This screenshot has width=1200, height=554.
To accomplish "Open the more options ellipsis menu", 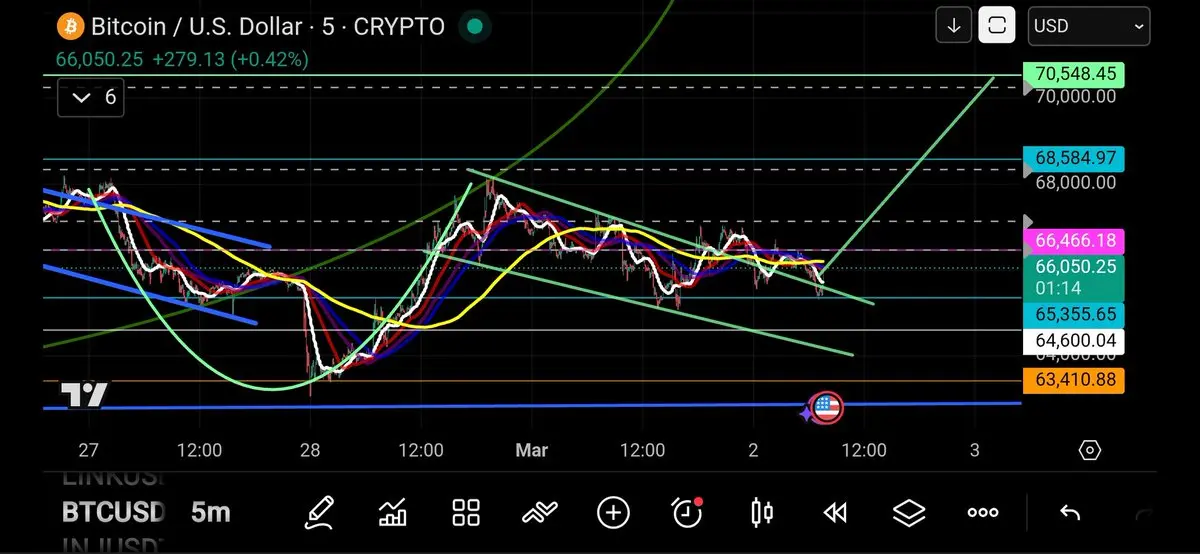I will (x=983, y=513).
